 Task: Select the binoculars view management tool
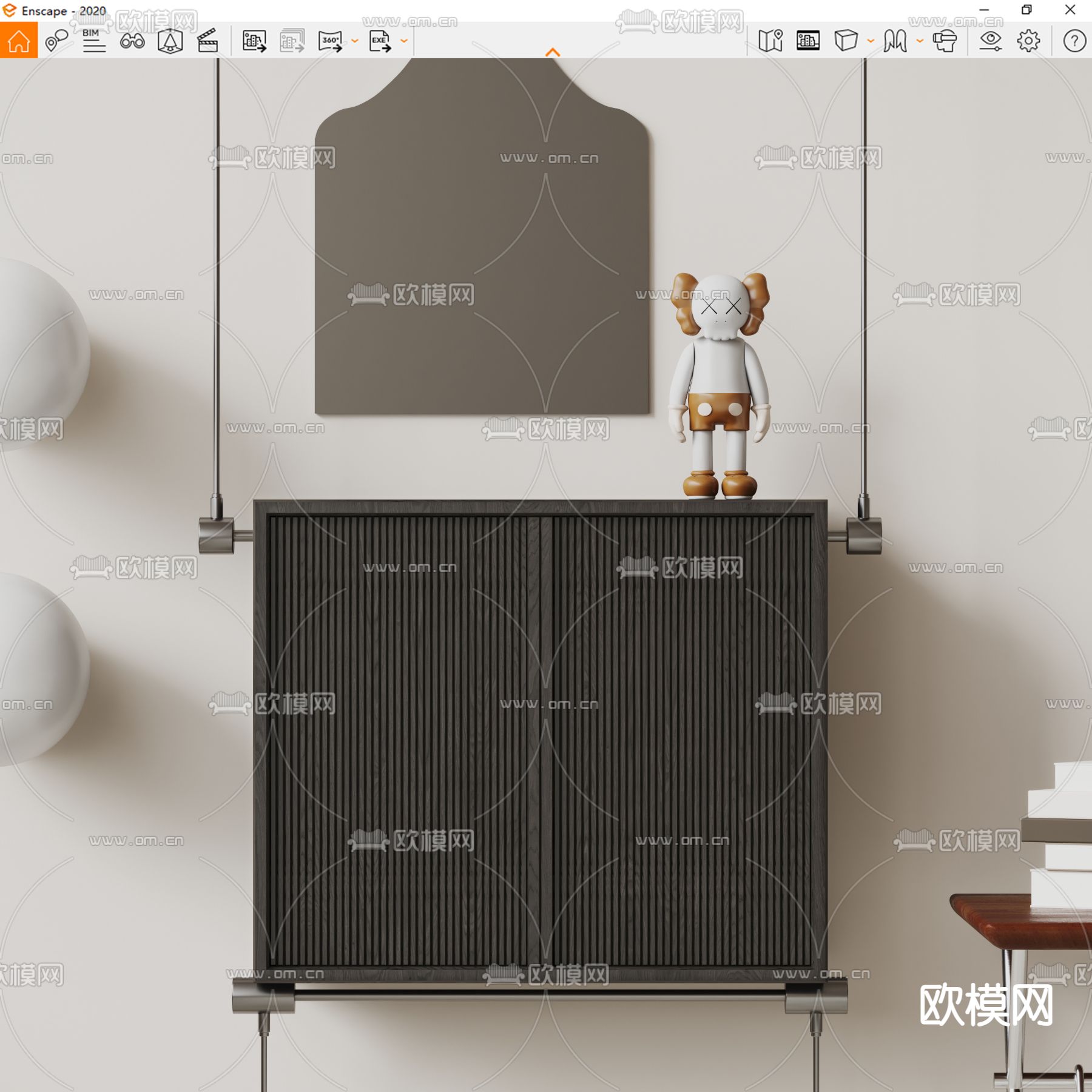click(x=133, y=41)
